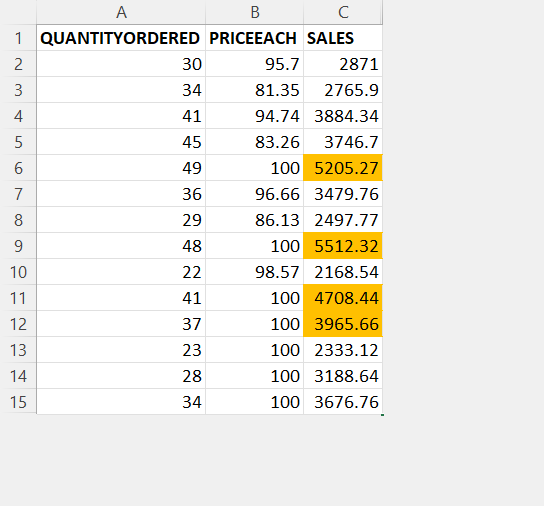Select row 10 header

point(18,272)
